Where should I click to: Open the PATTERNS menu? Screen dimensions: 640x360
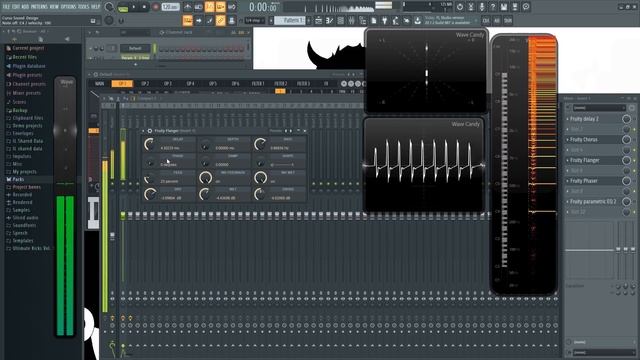click(39, 7)
